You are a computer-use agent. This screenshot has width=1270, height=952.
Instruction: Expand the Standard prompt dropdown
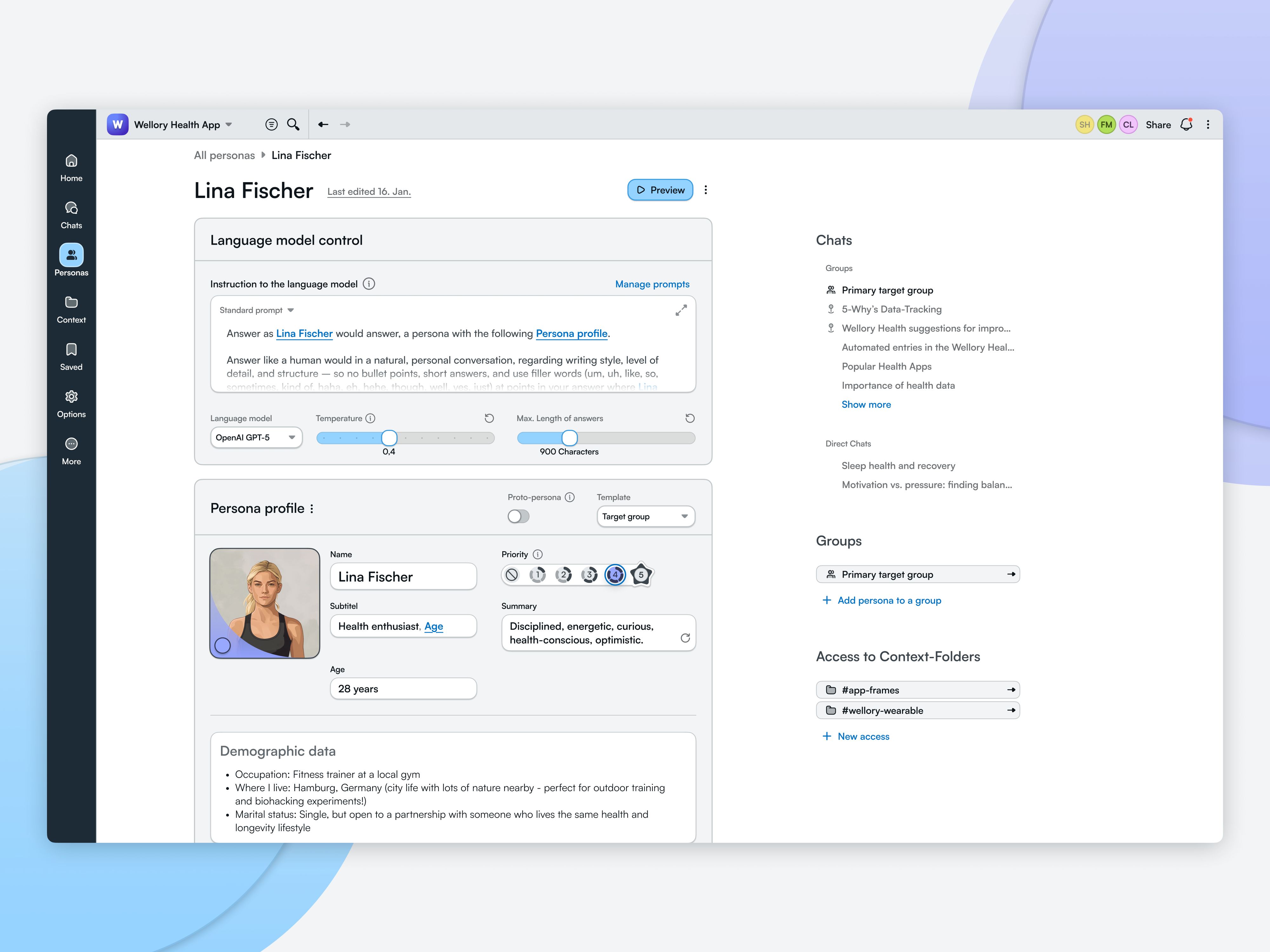coord(257,310)
